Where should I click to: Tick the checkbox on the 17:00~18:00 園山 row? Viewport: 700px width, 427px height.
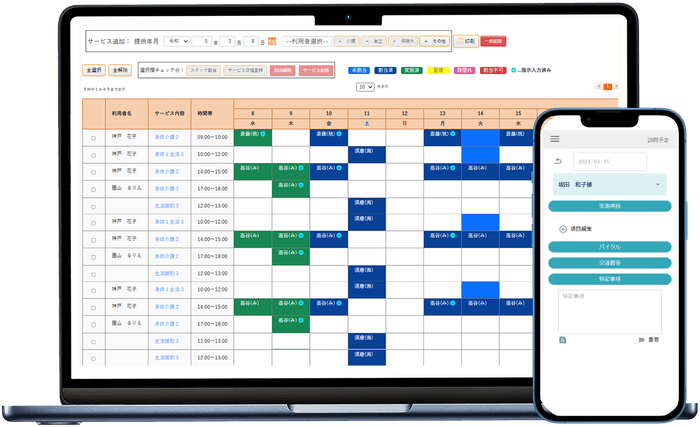click(94, 187)
